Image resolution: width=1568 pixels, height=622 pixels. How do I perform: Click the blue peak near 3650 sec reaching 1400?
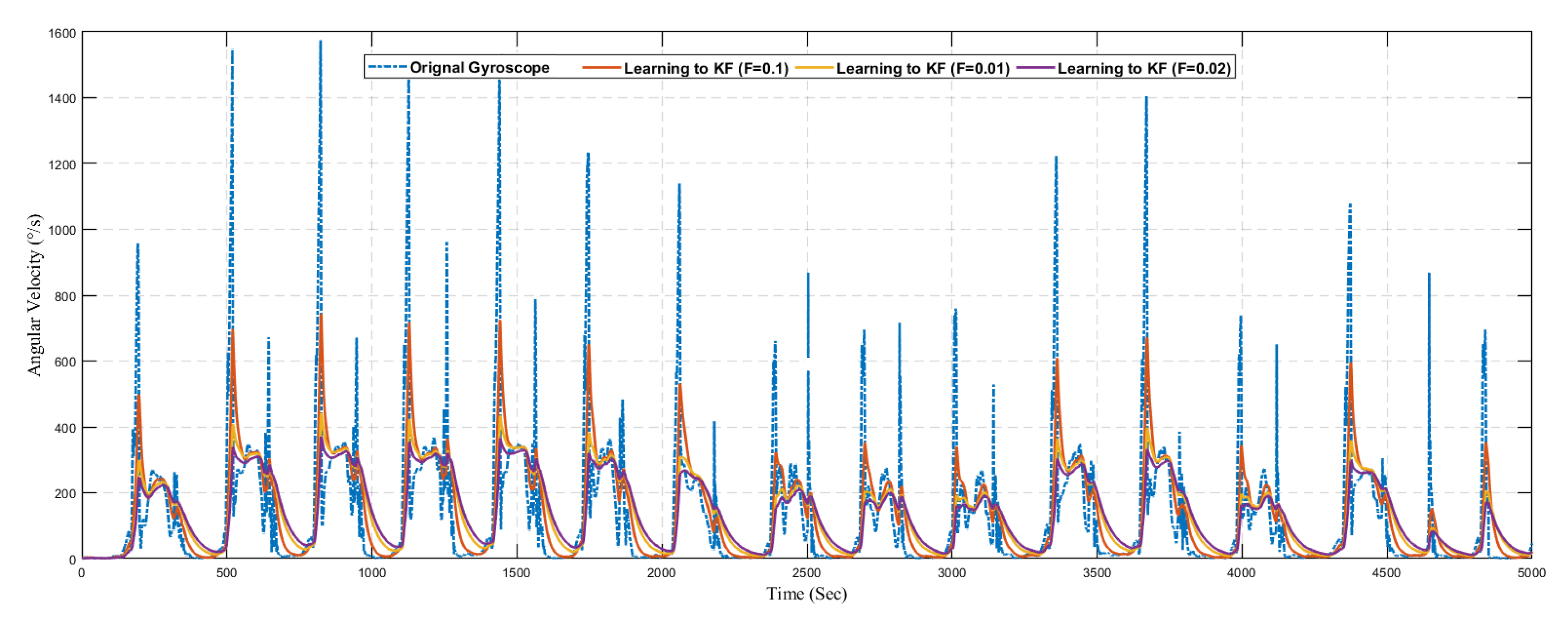point(1146,101)
